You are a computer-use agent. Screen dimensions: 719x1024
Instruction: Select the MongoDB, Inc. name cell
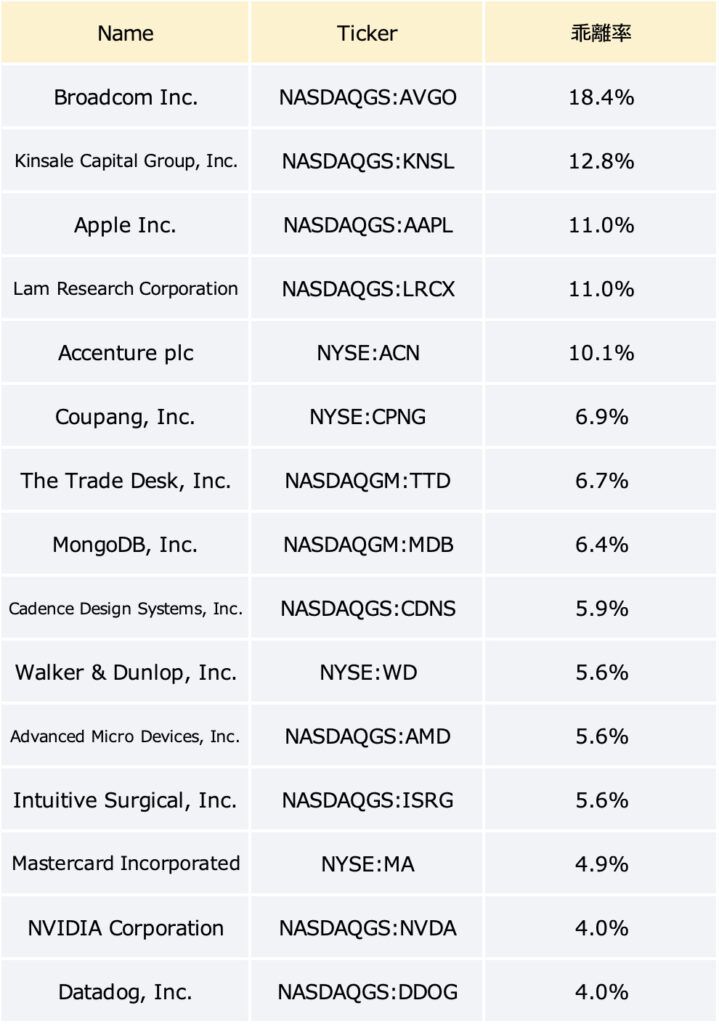point(125,545)
